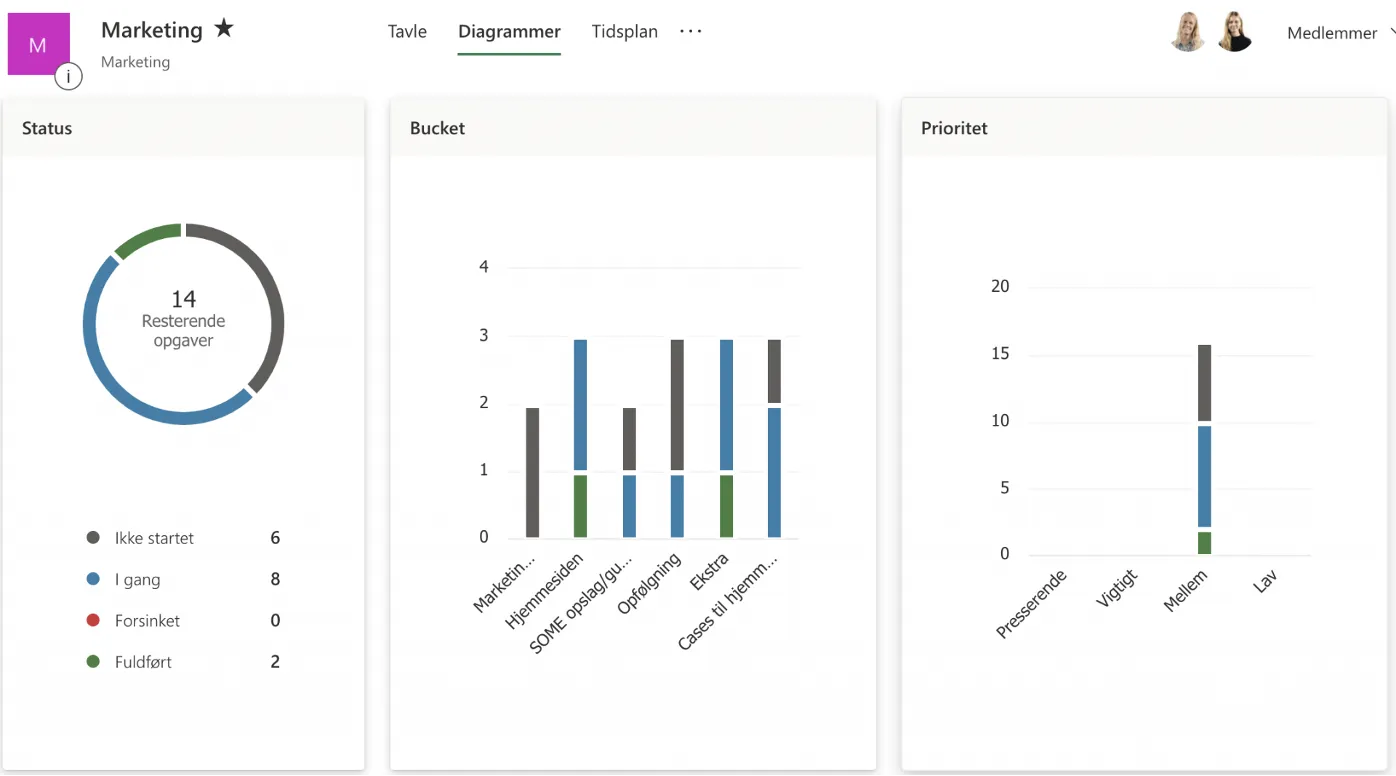1396x776 pixels.
Task: Select the Diagrammer tab
Action: [x=509, y=31]
